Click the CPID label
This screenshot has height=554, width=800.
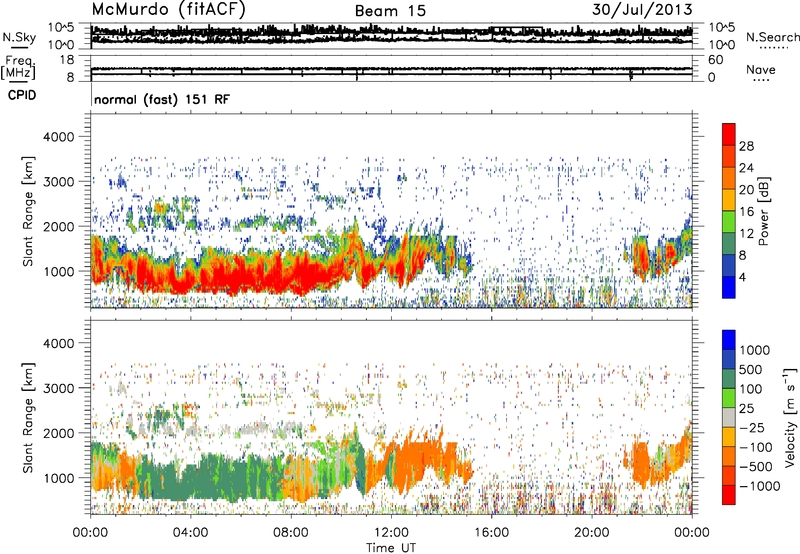[x=22, y=95]
